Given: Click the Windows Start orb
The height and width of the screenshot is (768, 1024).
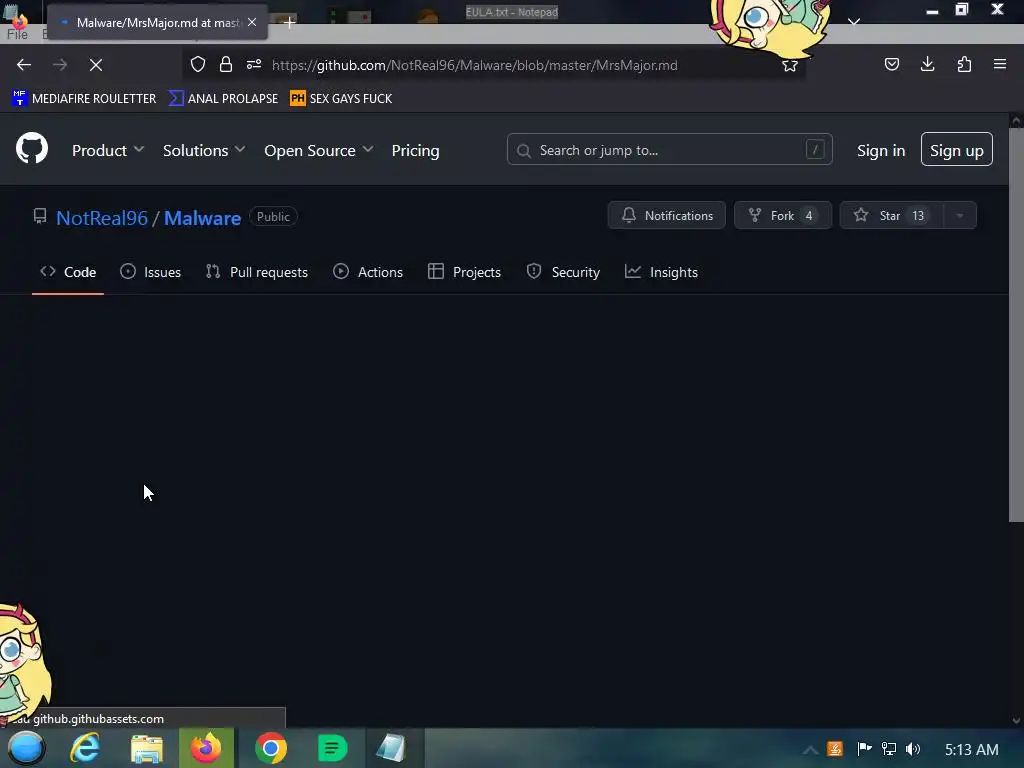Looking at the screenshot, I should coord(26,748).
